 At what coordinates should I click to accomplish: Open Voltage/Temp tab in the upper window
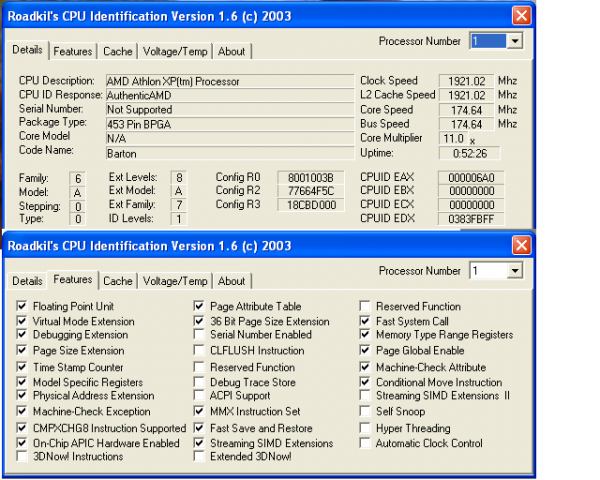coord(175,51)
